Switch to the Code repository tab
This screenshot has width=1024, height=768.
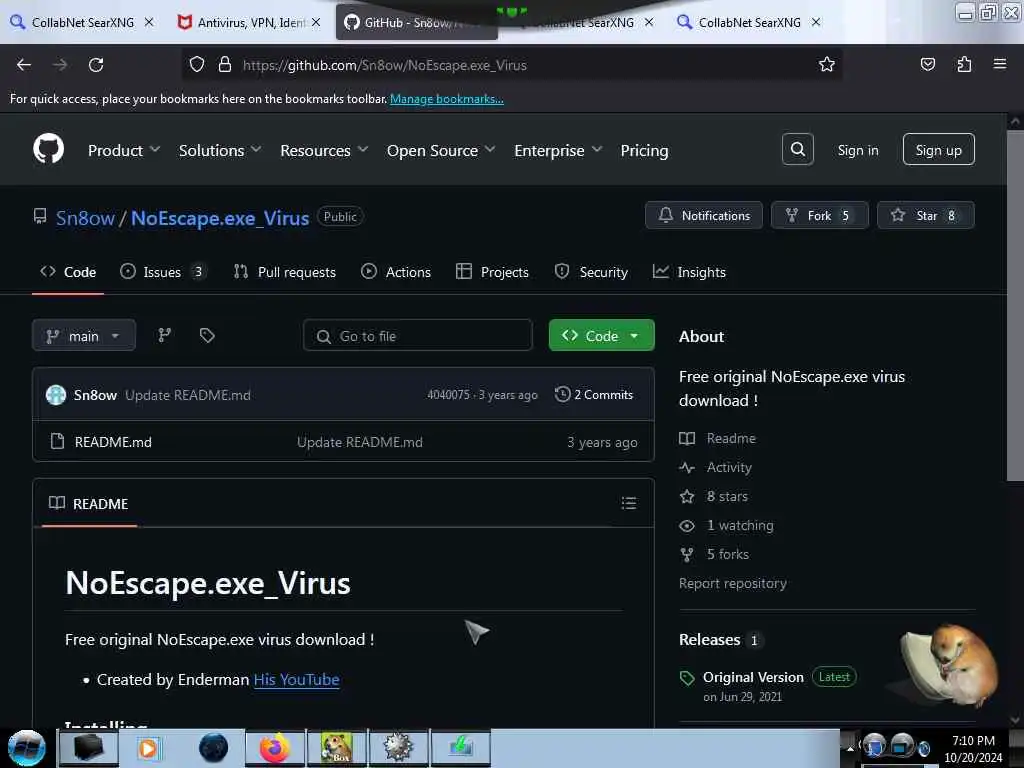(68, 272)
